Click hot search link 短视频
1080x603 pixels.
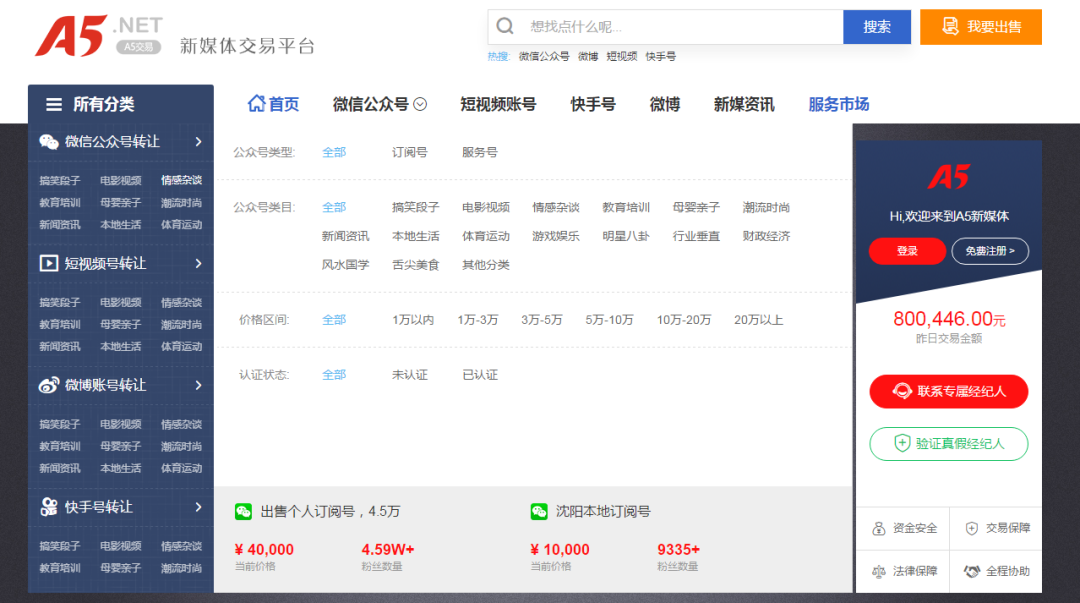tap(621, 57)
